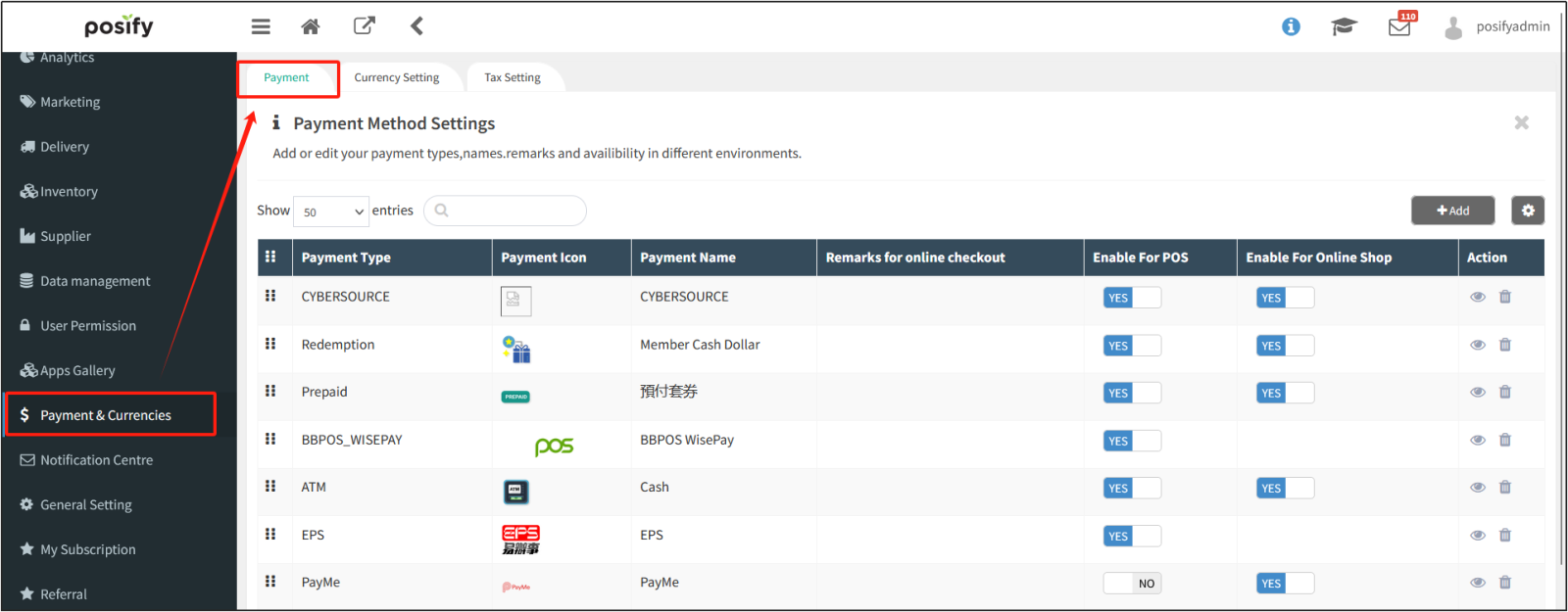Viewport: 1568px width, 612px height.
Task: Click the drag handle of ATM row
Action: point(270,486)
